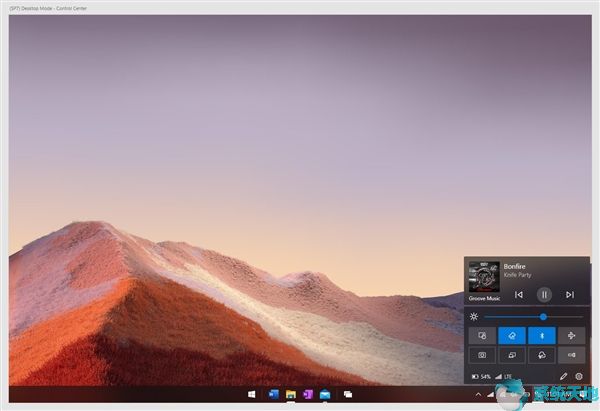This screenshot has height=411, width=600.
Task: Toggle the last quick action in second row
Action: 571,355
